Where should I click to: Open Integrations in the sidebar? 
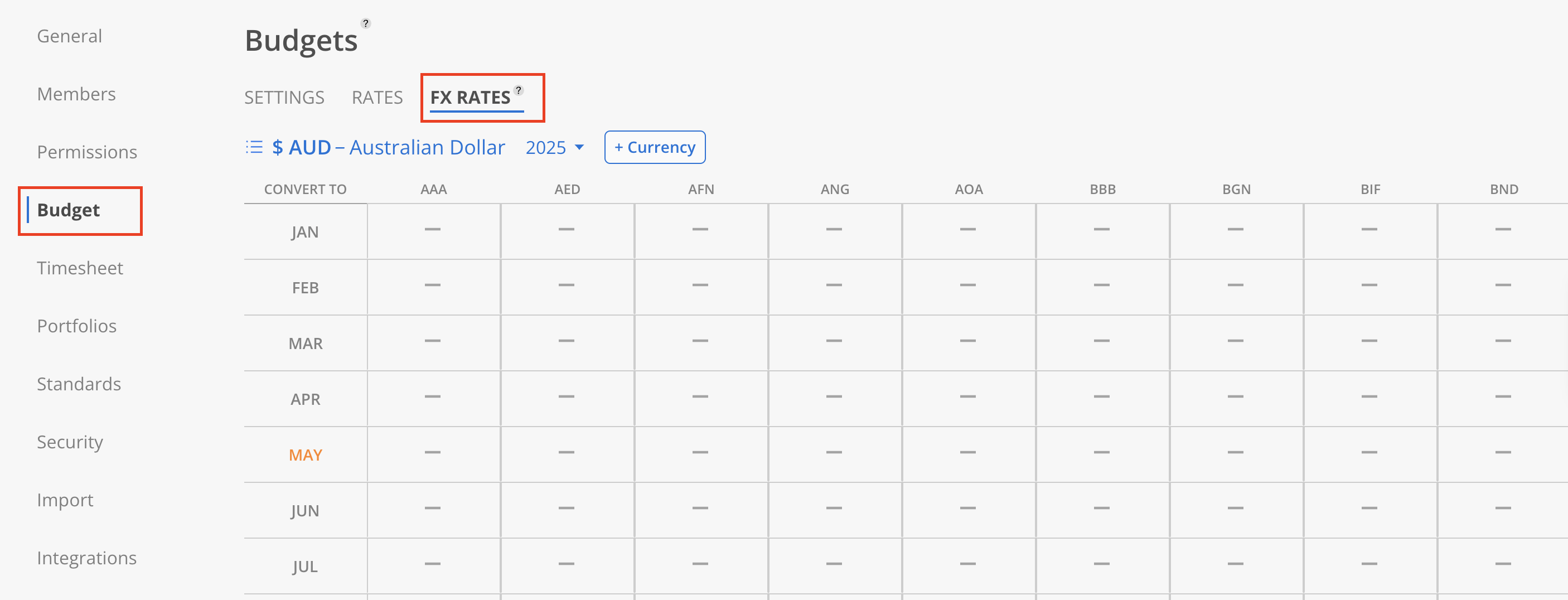point(86,558)
